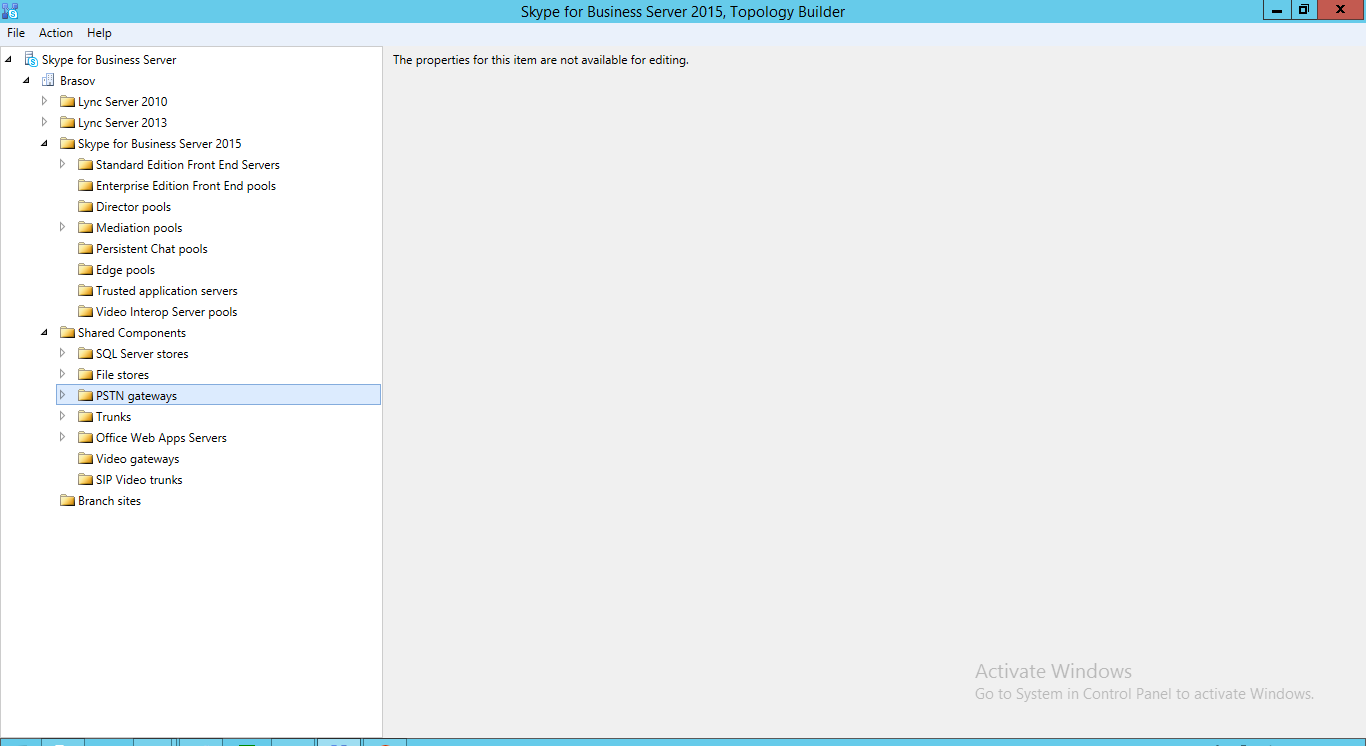Click the Office Web Apps Servers folder icon
Image resolution: width=1366 pixels, height=746 pixels.
click(x=85, y=438)
